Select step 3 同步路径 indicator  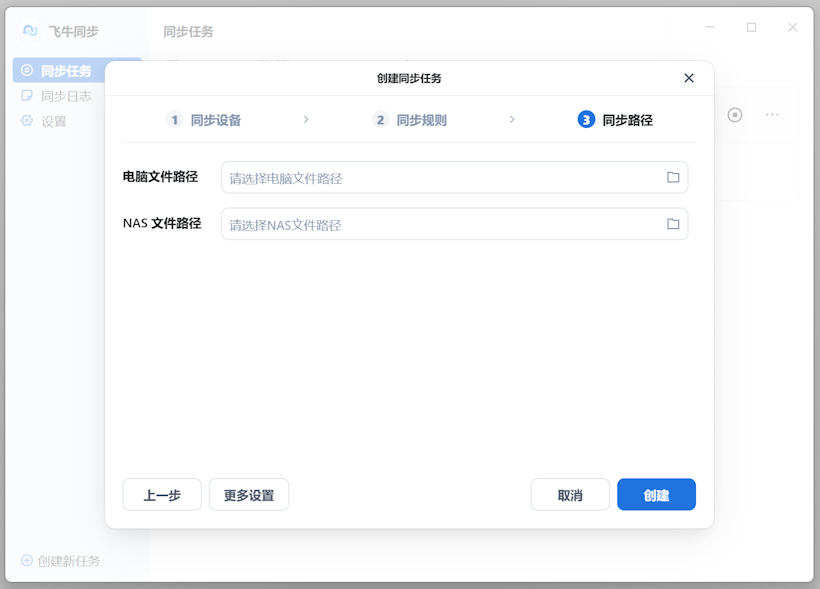point(615,119)
